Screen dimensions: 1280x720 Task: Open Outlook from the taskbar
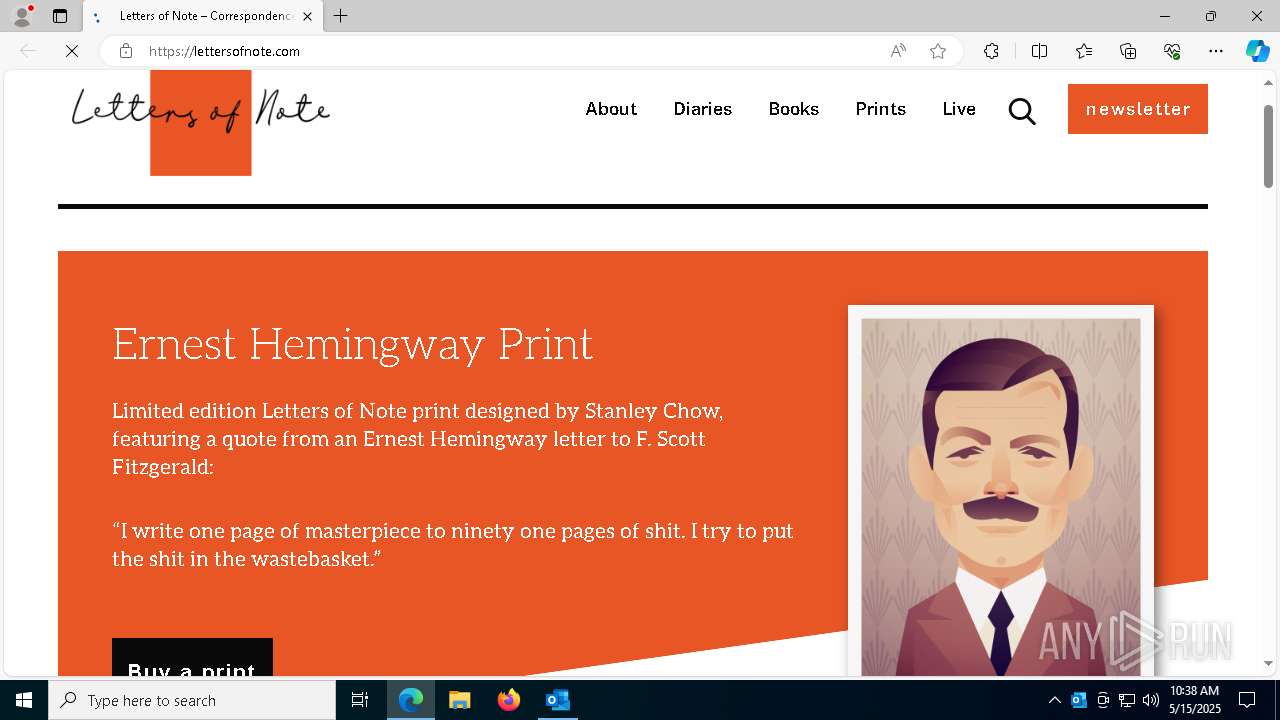point(557,700)
